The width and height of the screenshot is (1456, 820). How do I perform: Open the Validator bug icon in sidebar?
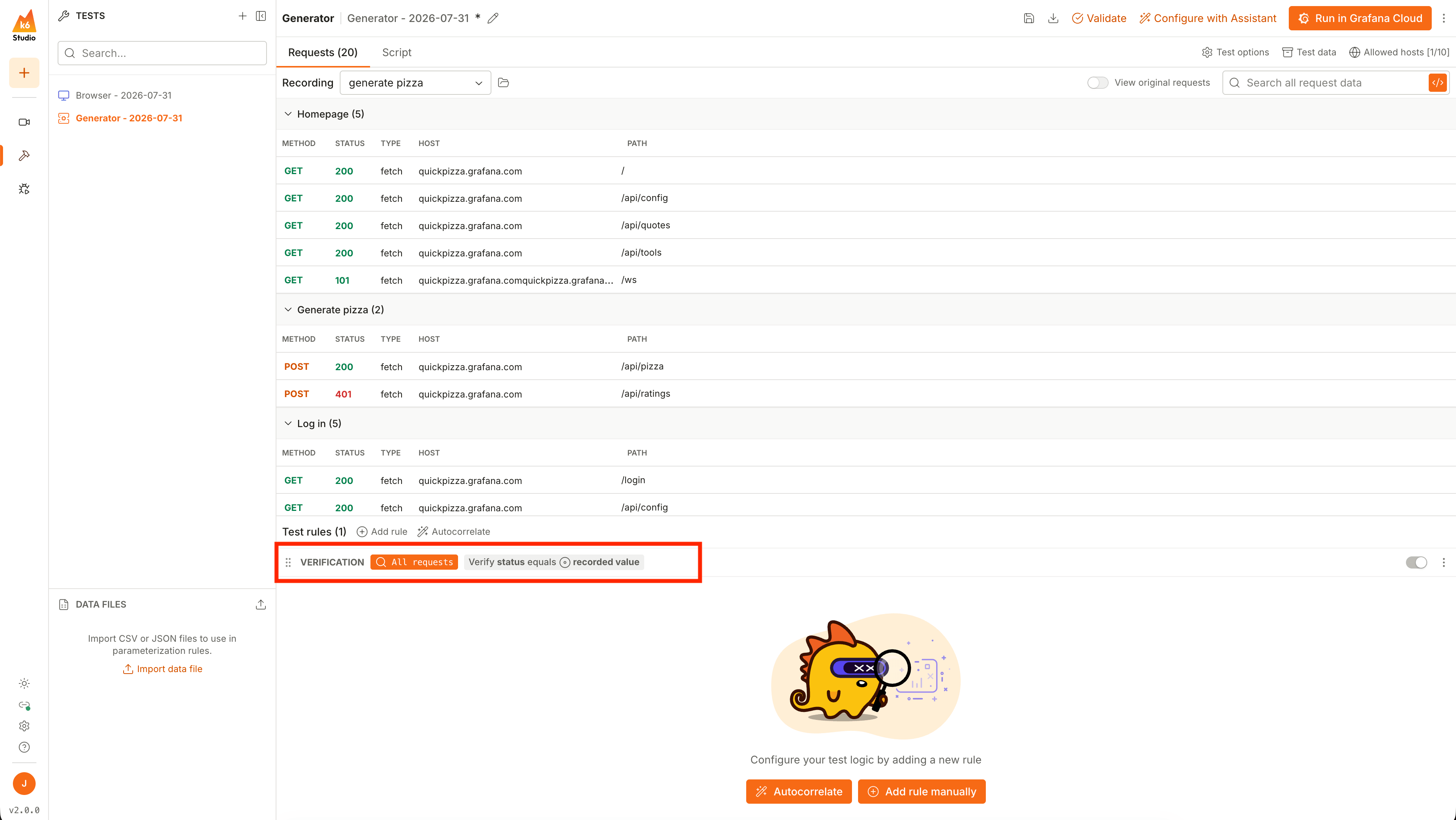[x=24, y=189]
